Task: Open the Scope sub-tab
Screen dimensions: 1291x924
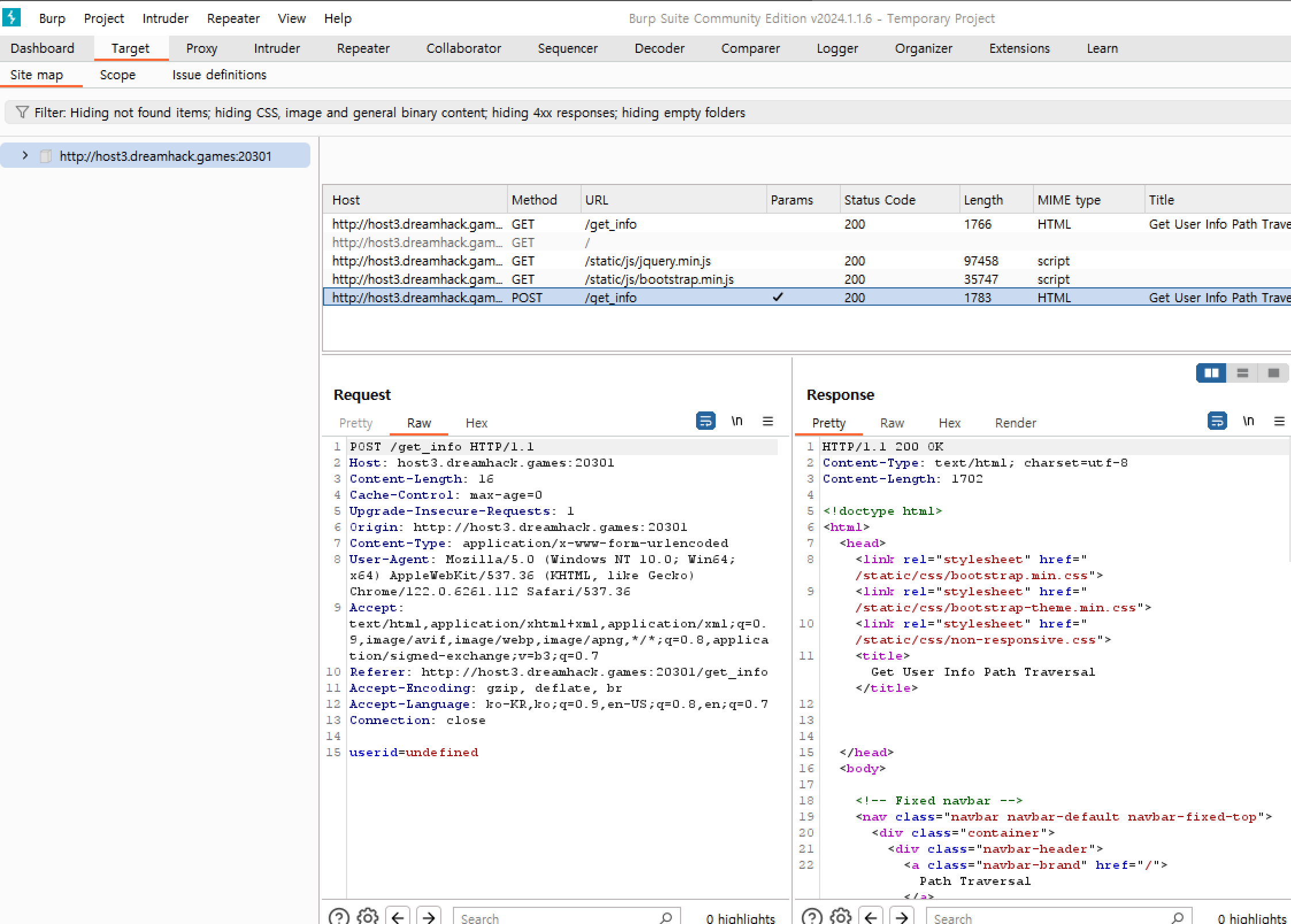Action: click(117, 75)
